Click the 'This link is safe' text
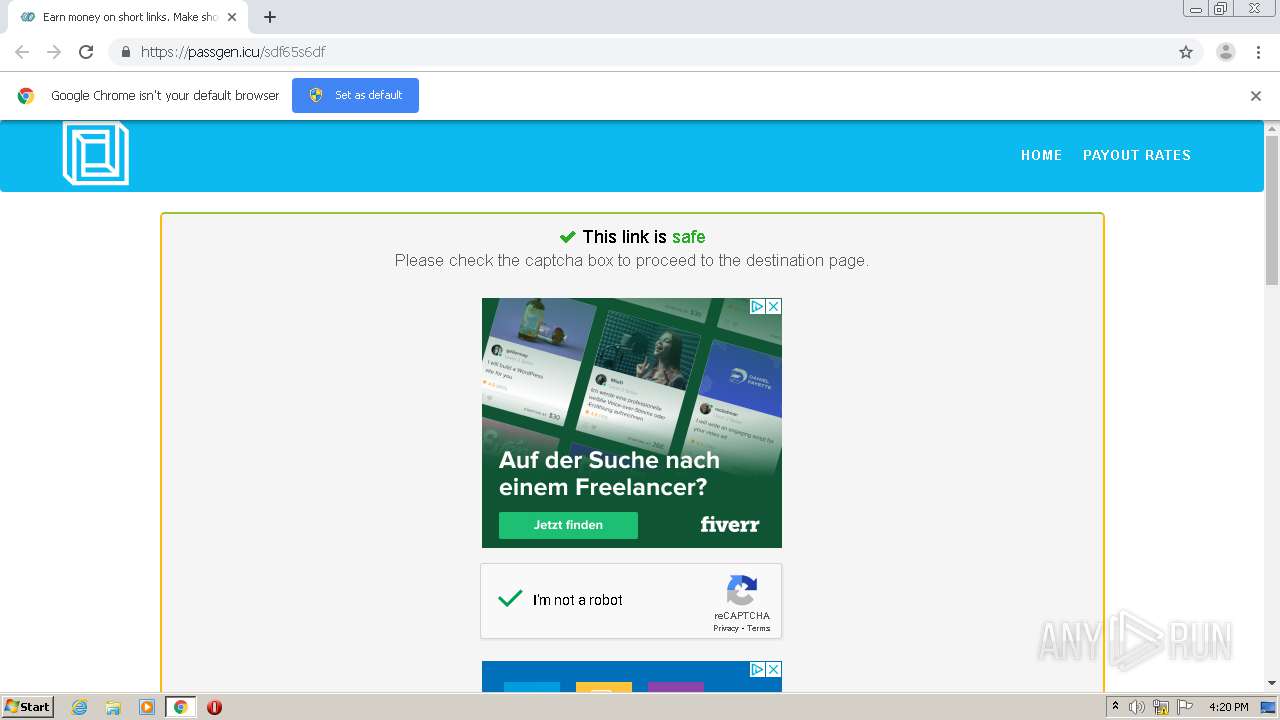The width and height of the screenshot is (1280, 720). [643, 237]
